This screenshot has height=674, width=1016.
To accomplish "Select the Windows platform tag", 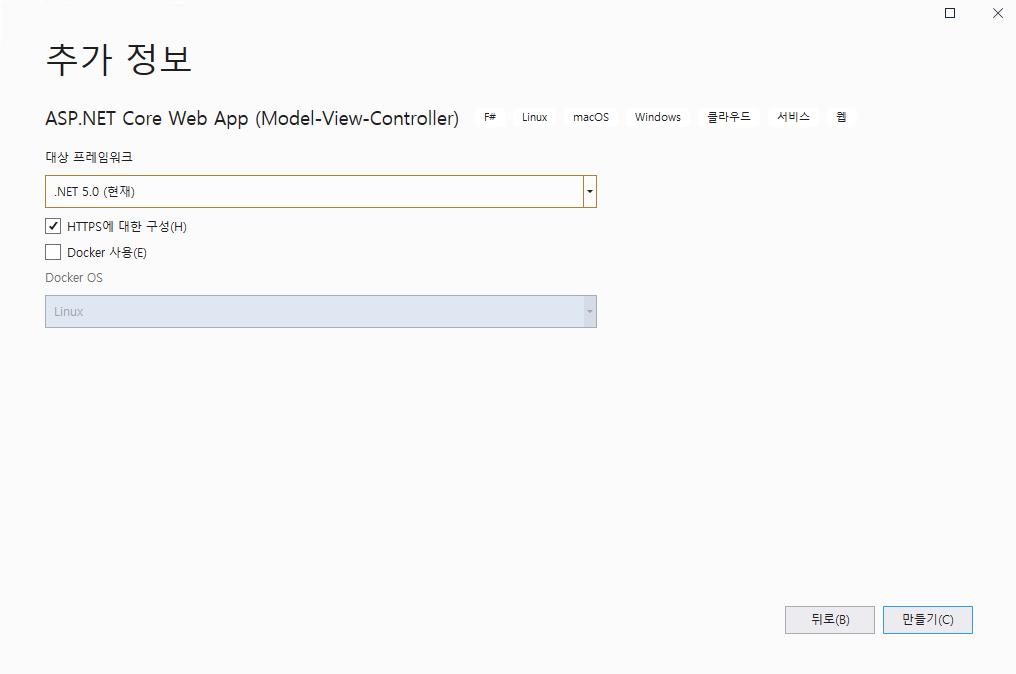I will [x=657, y=117].
